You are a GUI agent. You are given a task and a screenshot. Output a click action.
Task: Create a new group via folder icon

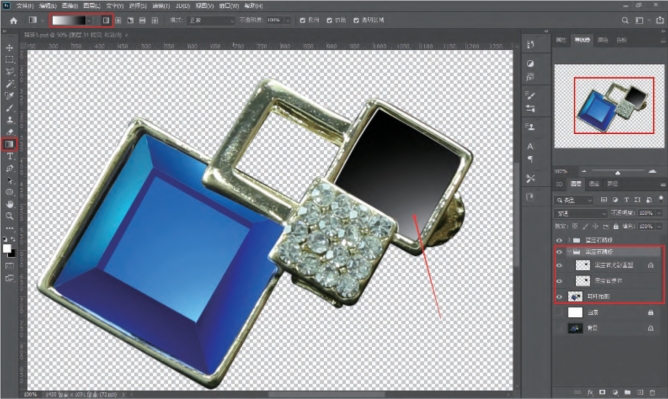point(628,392)
